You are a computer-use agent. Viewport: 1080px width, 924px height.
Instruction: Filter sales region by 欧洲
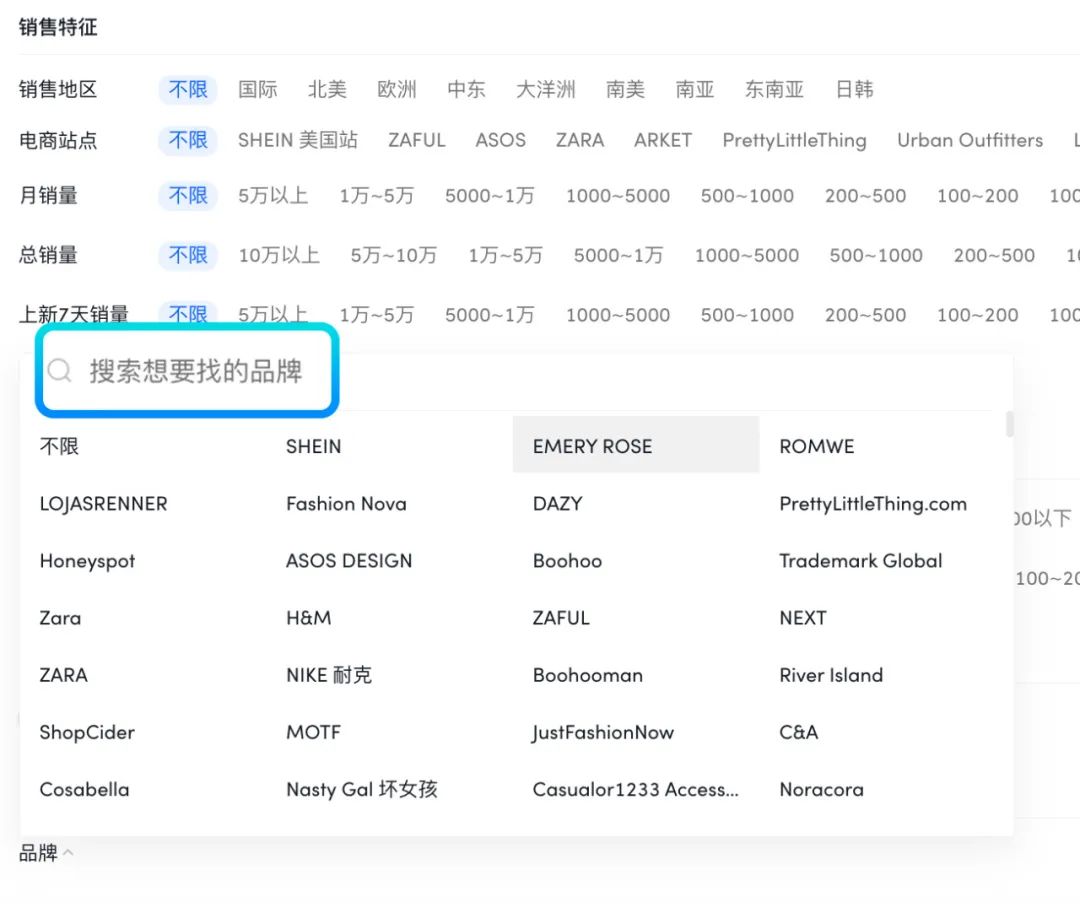397,90
